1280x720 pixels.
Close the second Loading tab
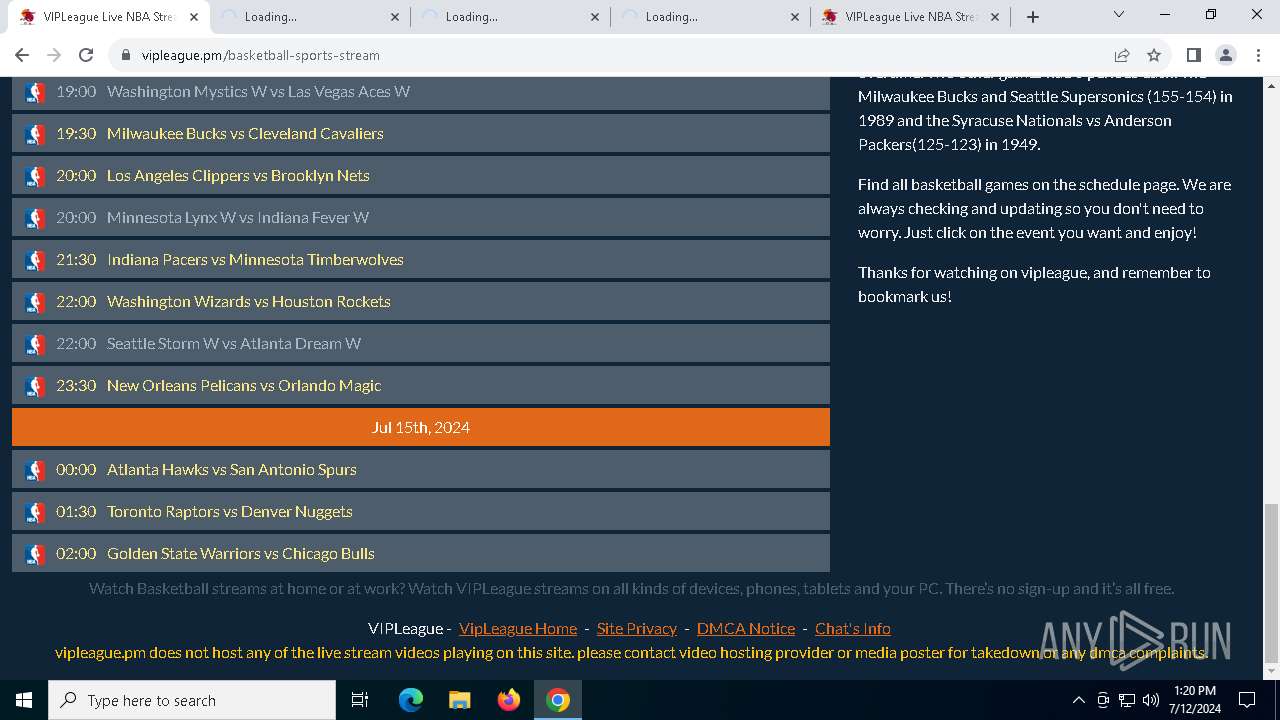pos(394,17)
